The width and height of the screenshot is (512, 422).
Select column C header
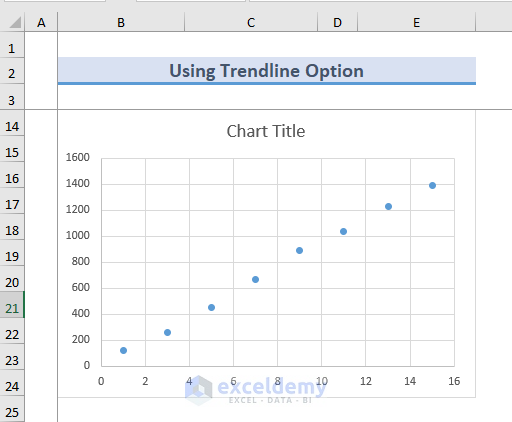[251, 22]
